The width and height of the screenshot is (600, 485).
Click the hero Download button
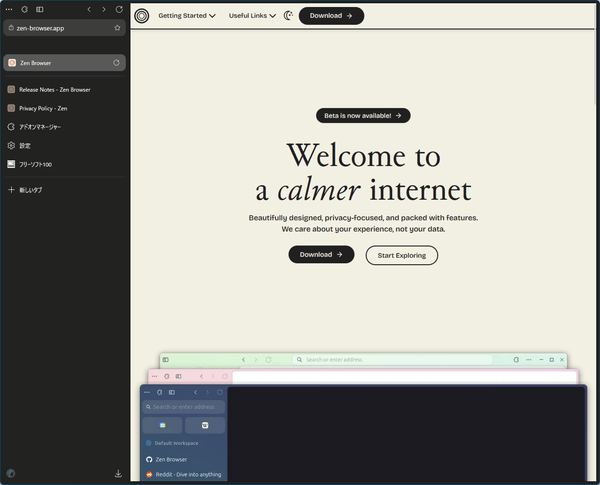tap(321, 255)
